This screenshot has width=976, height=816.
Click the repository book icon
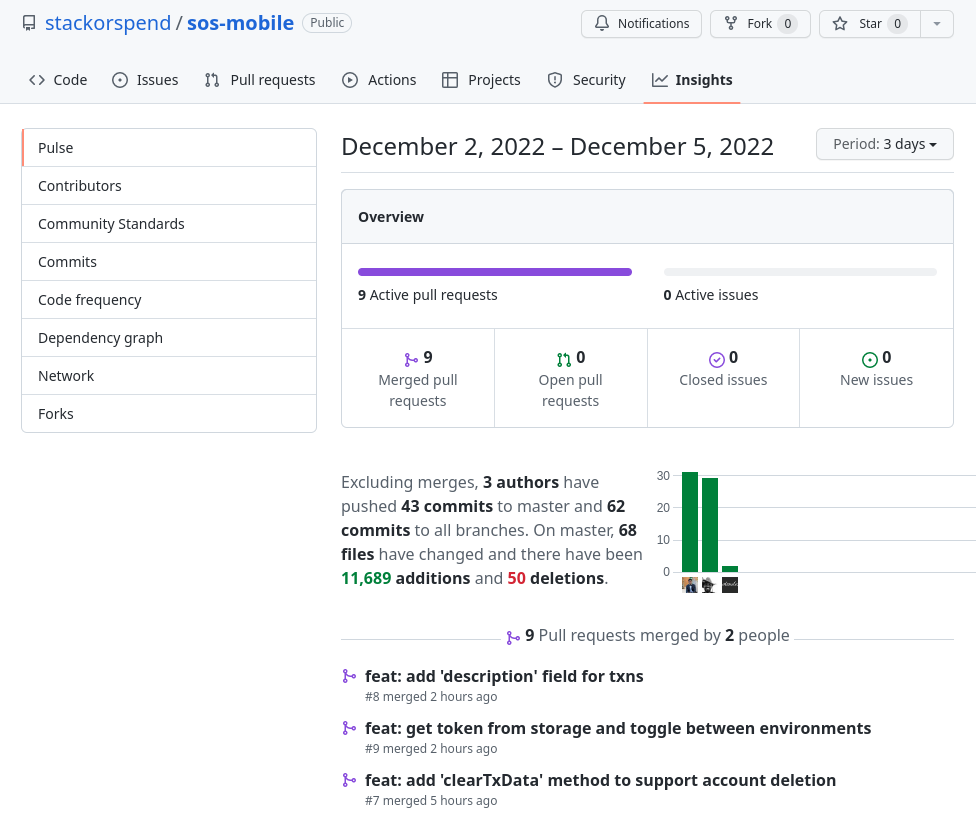tap(29, 23)
